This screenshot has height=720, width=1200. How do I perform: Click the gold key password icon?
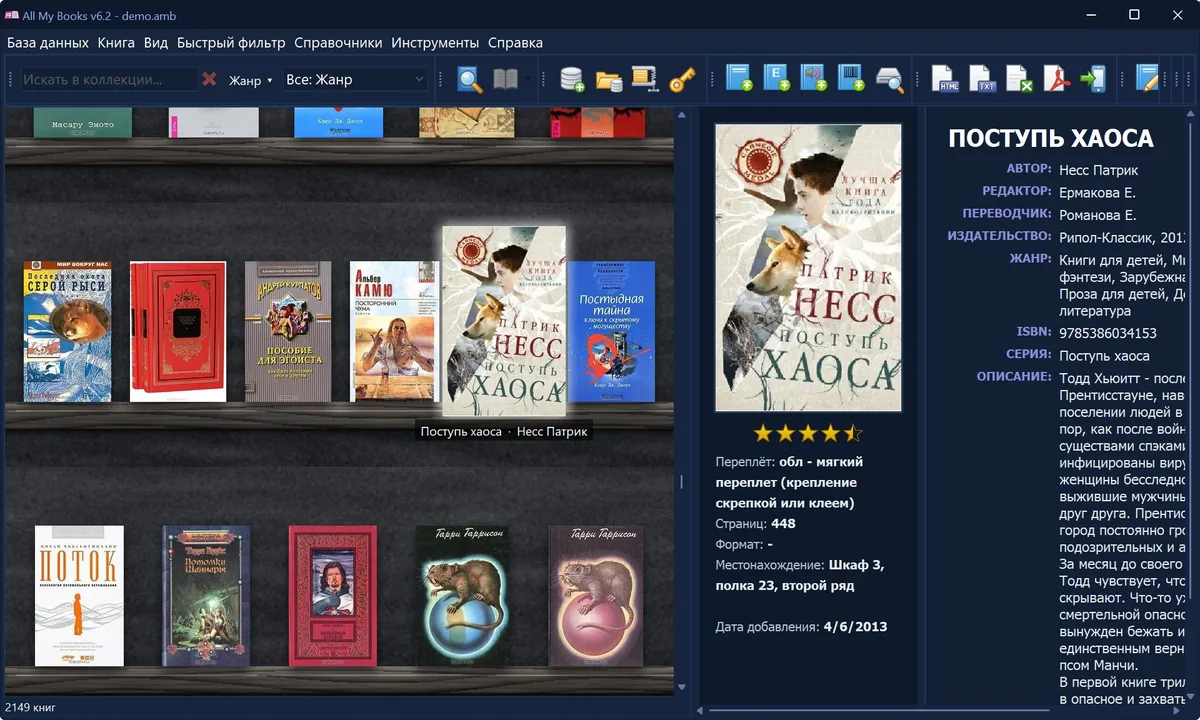(x=682, y=79)
